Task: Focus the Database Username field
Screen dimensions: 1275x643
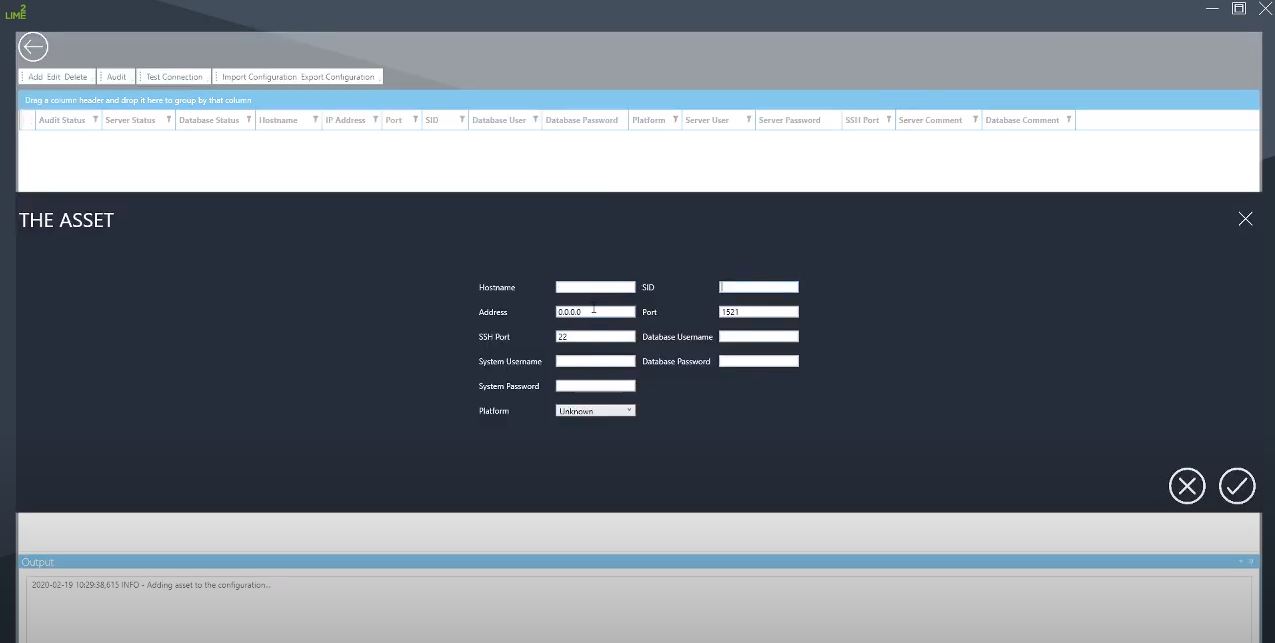Action: click(759, 337)
